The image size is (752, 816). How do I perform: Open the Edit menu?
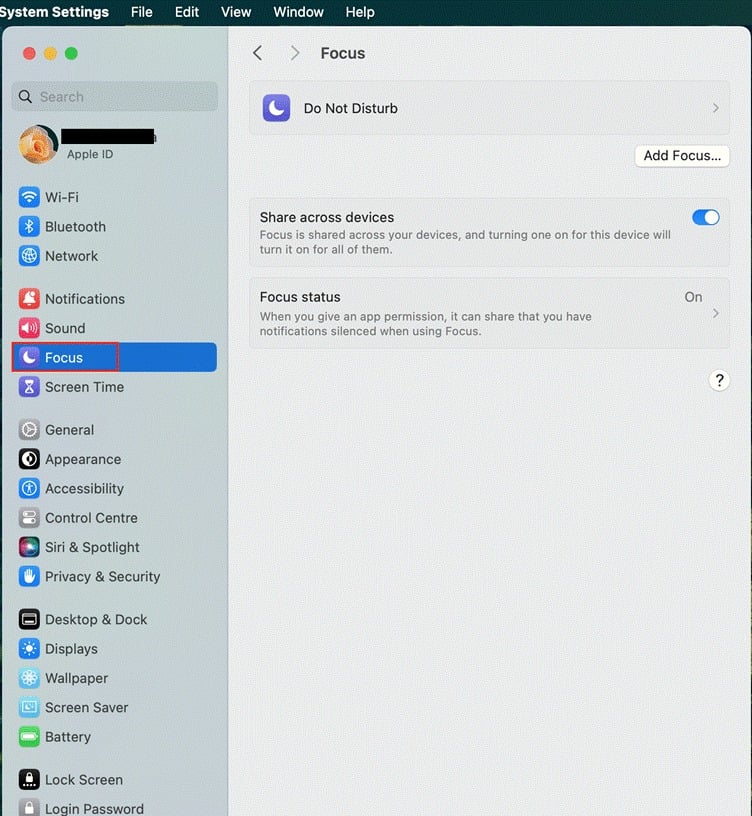pos(187,12)
